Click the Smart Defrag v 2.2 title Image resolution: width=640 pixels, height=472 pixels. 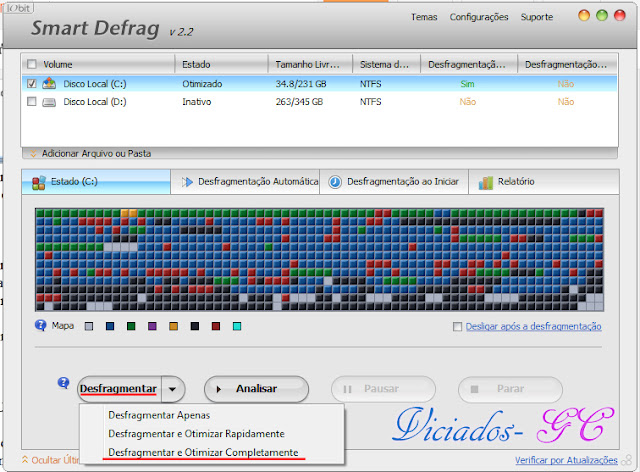pos(112,29)
